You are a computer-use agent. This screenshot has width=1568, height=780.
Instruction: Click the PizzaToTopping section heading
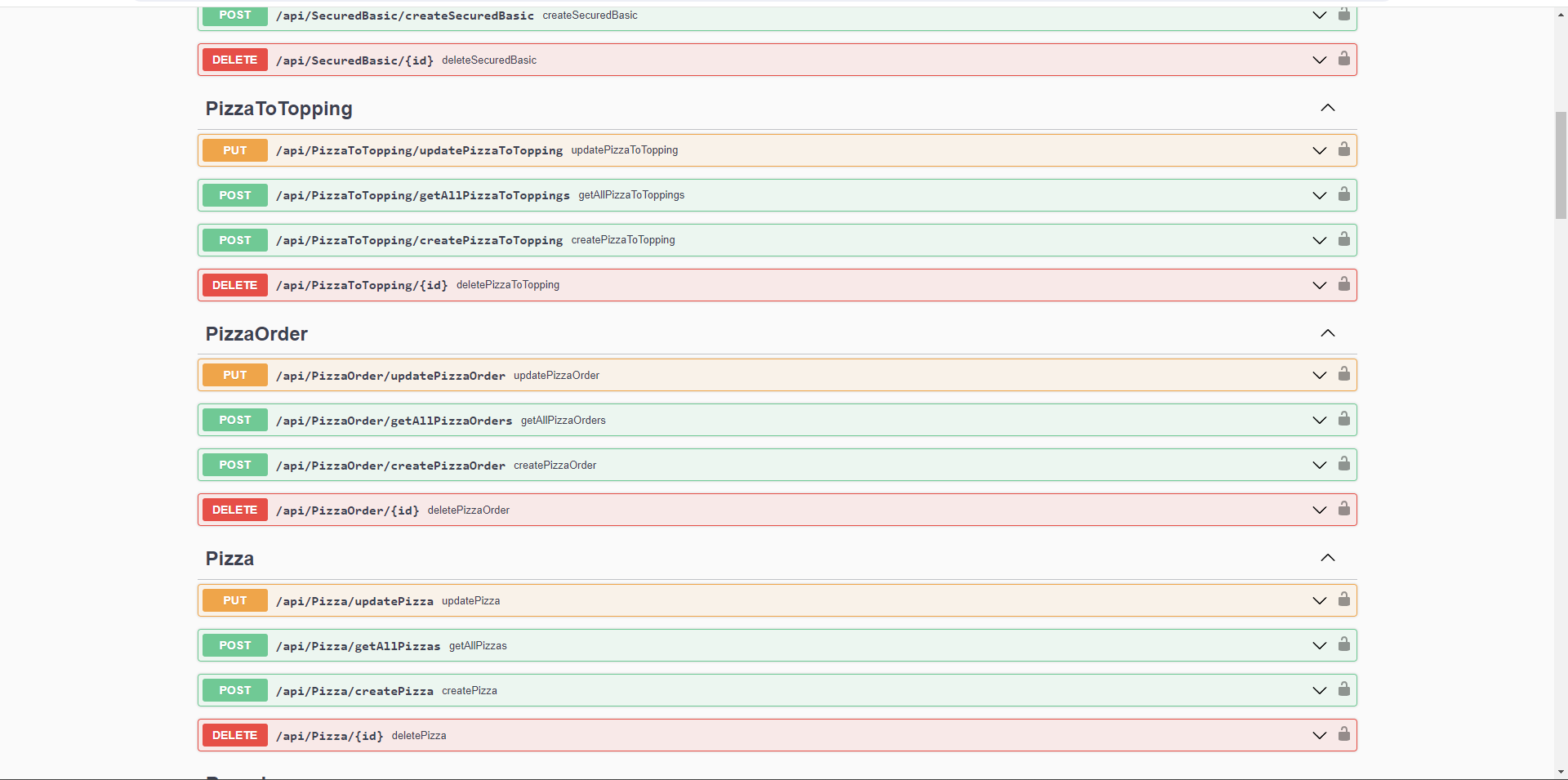278,109
